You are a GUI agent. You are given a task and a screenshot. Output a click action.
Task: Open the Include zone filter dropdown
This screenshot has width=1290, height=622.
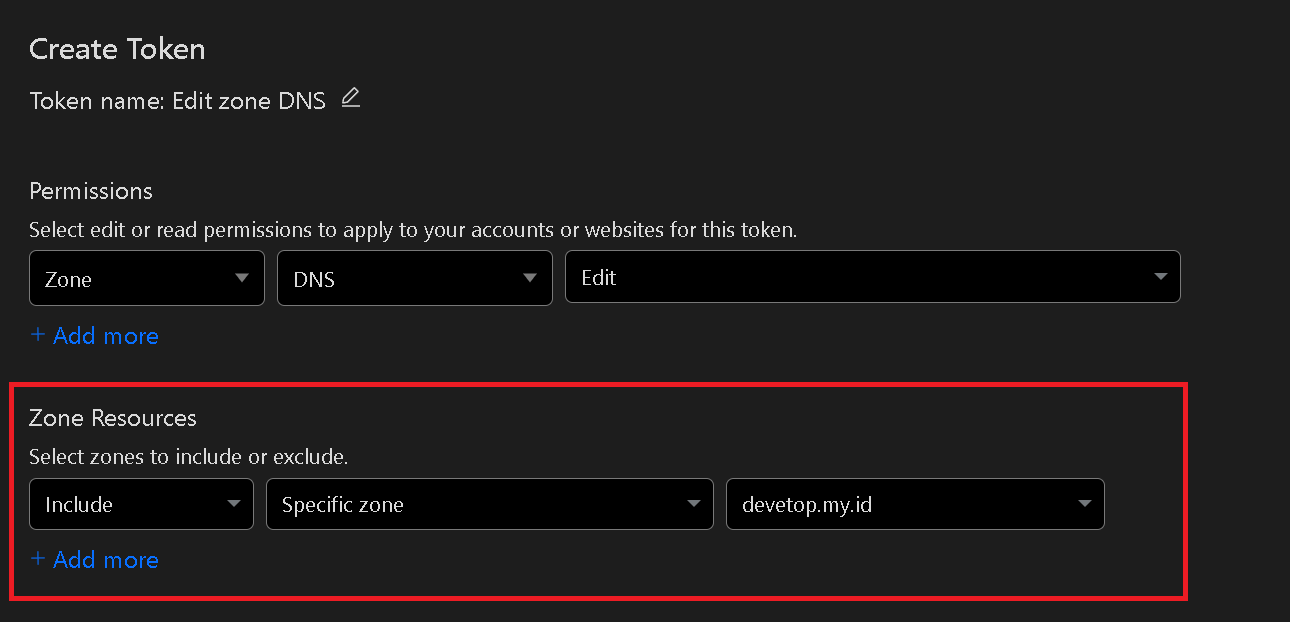140,504
